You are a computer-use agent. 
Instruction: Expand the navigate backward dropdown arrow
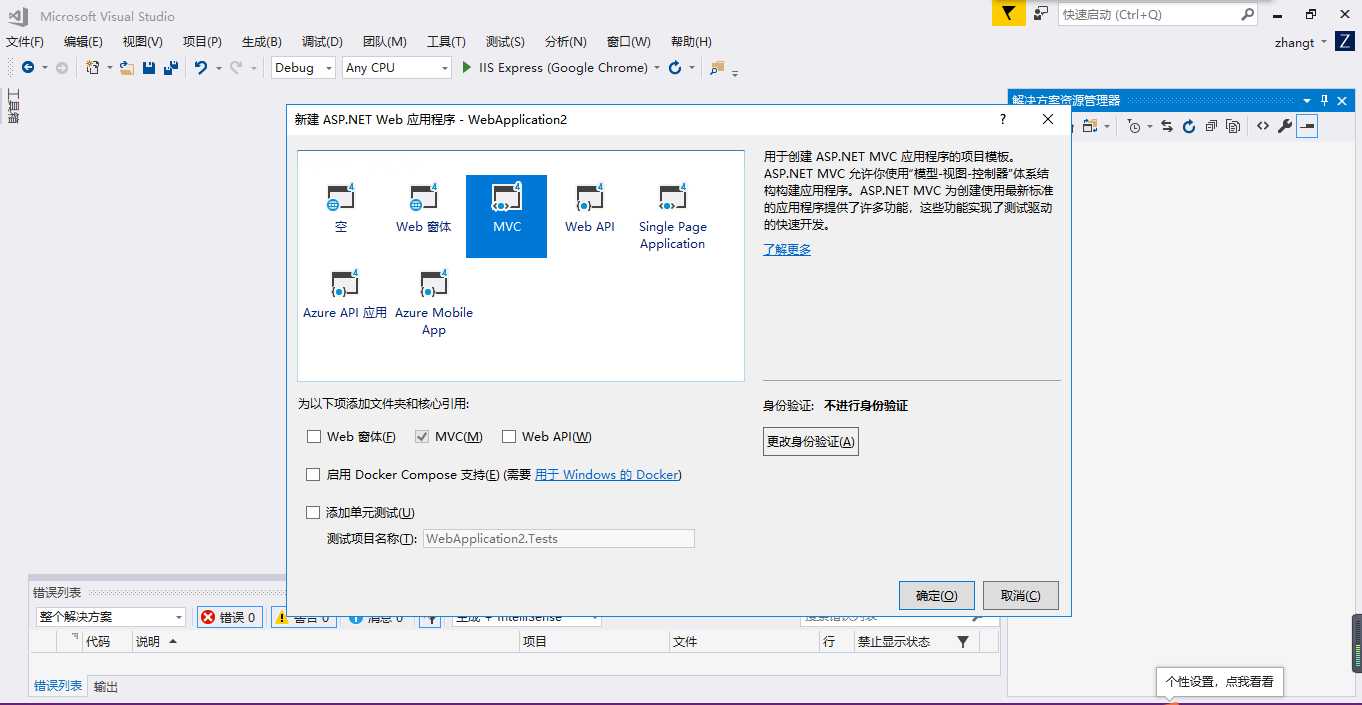44,68
